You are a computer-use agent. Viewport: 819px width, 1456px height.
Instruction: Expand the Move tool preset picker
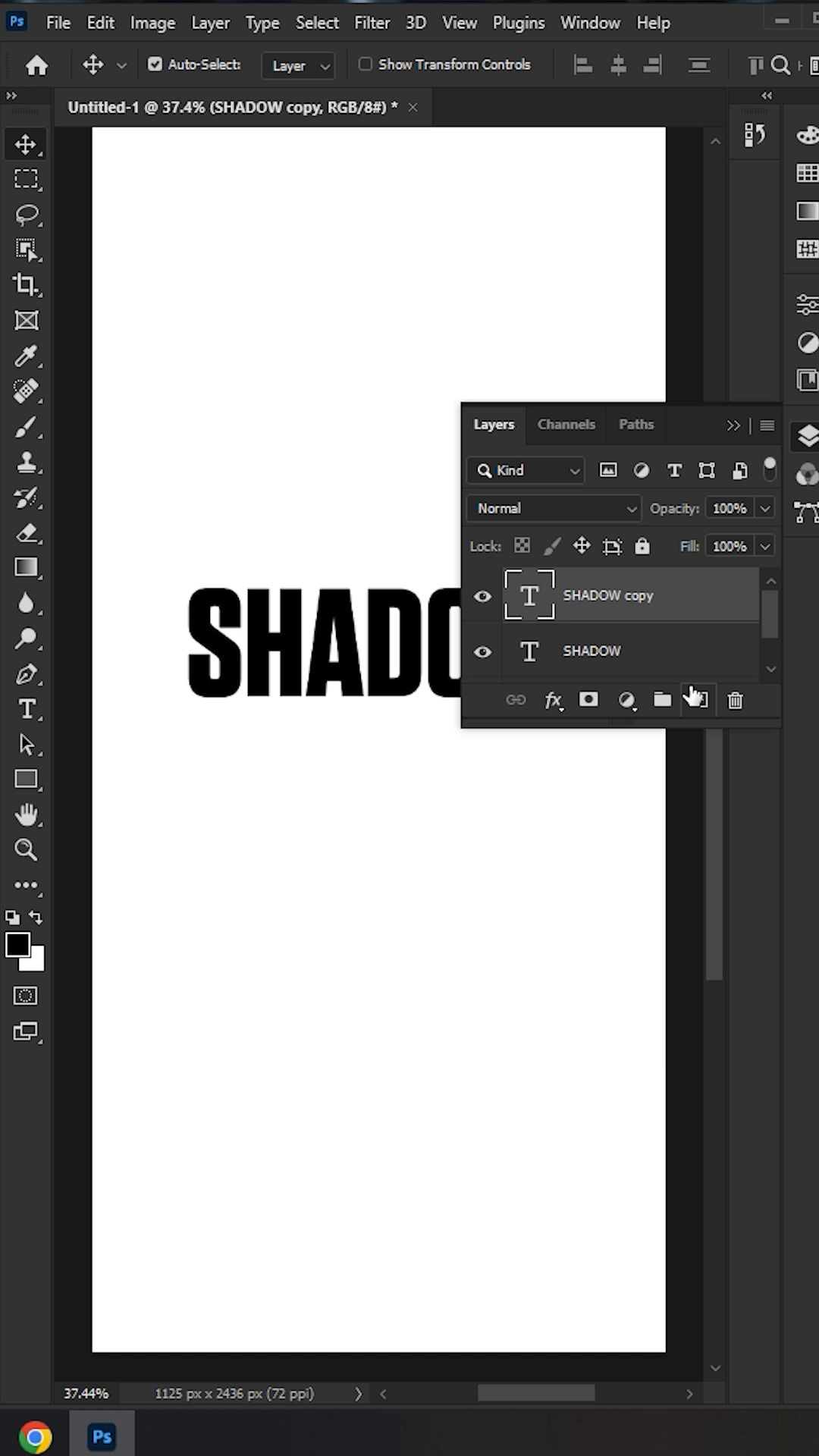point(121,66)
